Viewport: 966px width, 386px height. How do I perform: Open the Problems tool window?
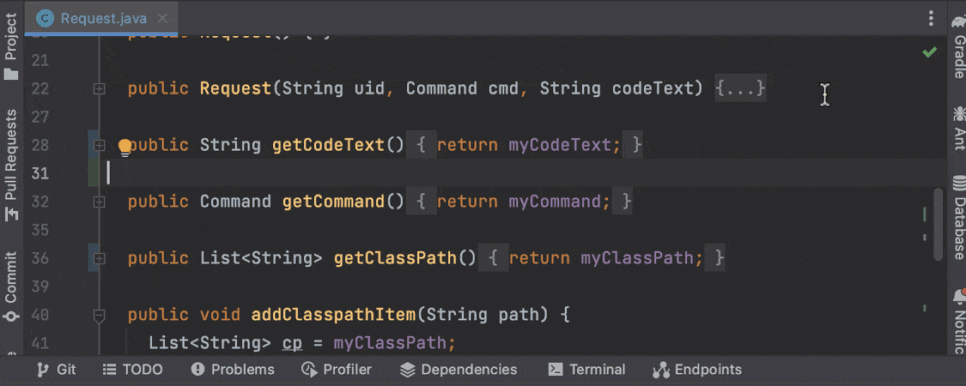click(x=232, y=369)
